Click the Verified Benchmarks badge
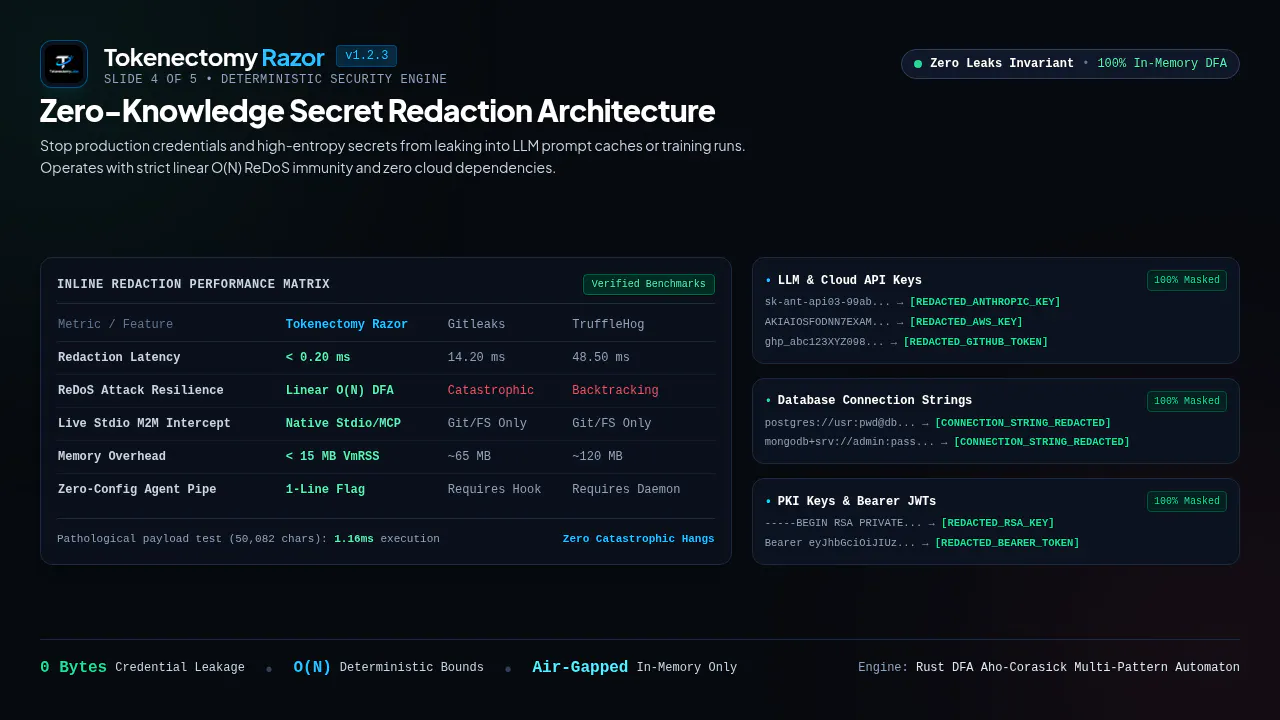The height and width of the screenshot is (720, 1280). pyautogui.click(x=649, y=284)
